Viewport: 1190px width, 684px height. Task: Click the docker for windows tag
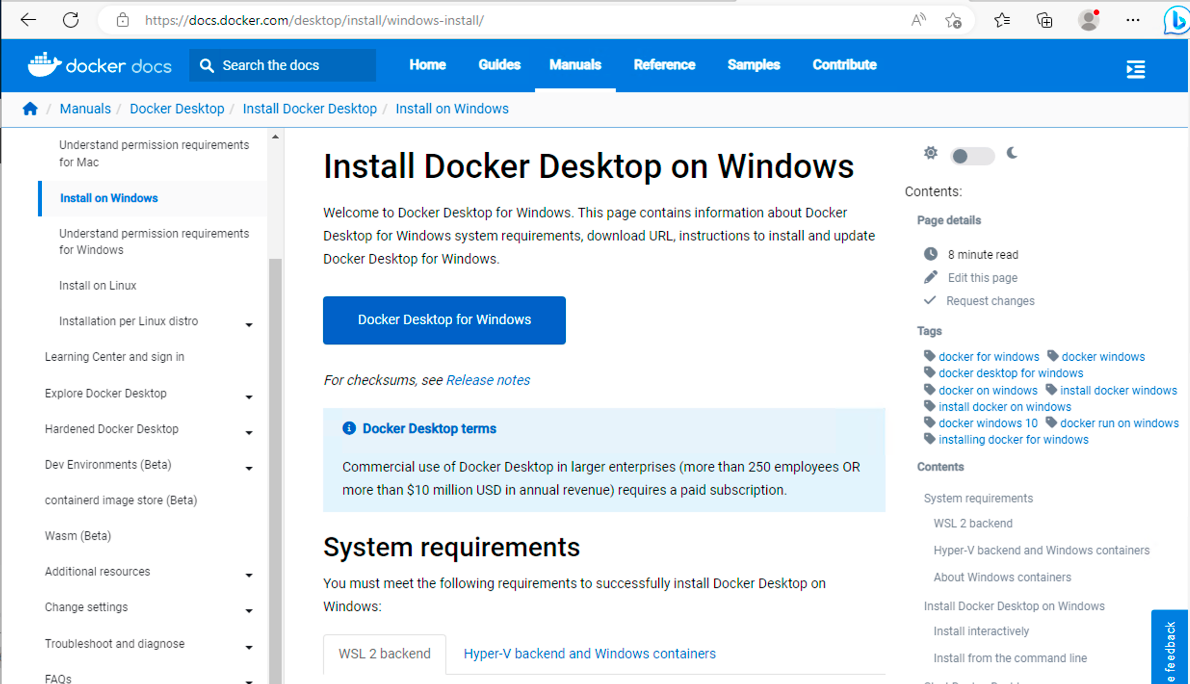pyautogui.click(x=989, y=357)
